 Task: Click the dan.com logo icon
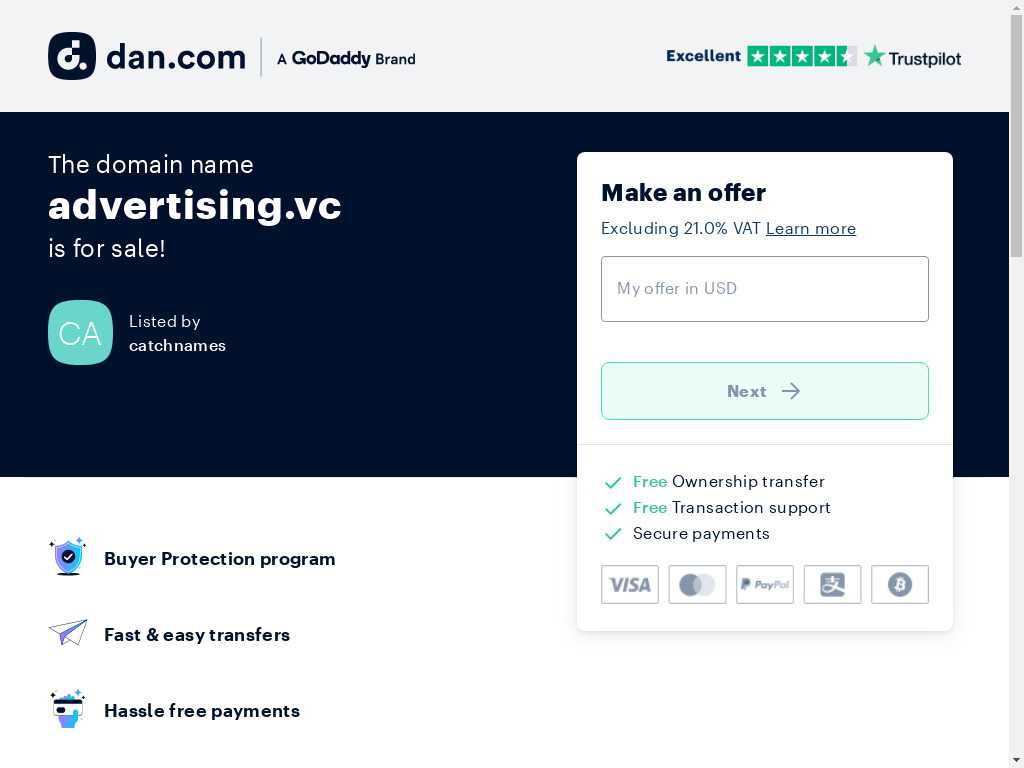coord(72,56)
